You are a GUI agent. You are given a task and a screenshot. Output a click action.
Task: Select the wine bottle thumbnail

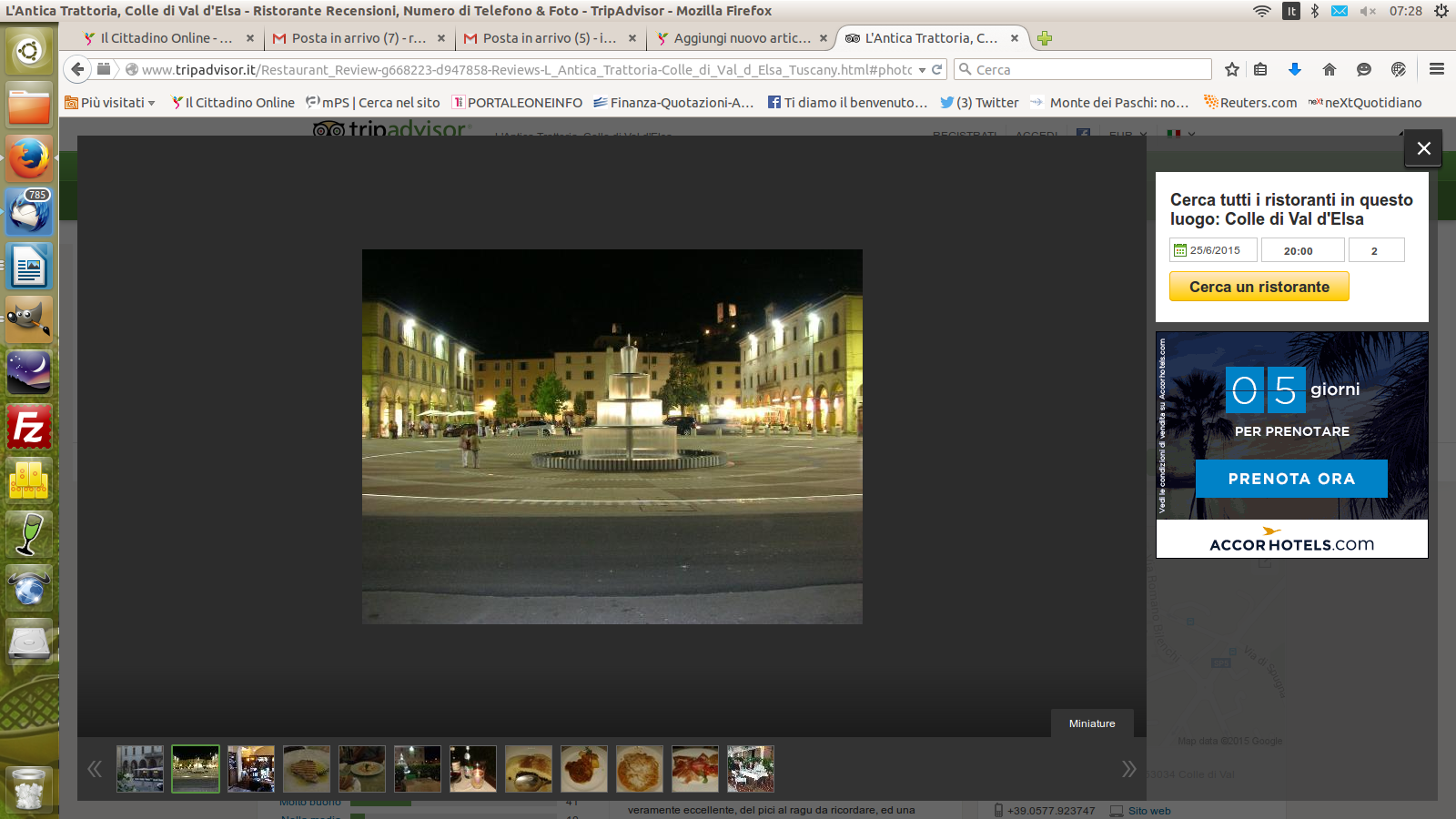[473, 769]
